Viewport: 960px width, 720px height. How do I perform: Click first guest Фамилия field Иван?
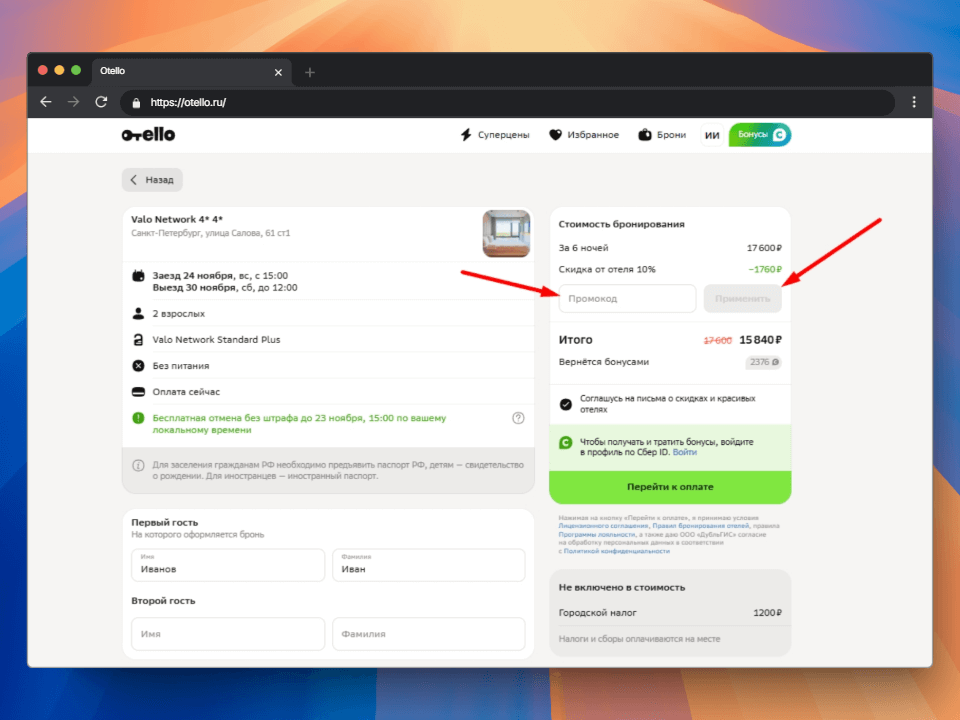(x=429, y=565)
